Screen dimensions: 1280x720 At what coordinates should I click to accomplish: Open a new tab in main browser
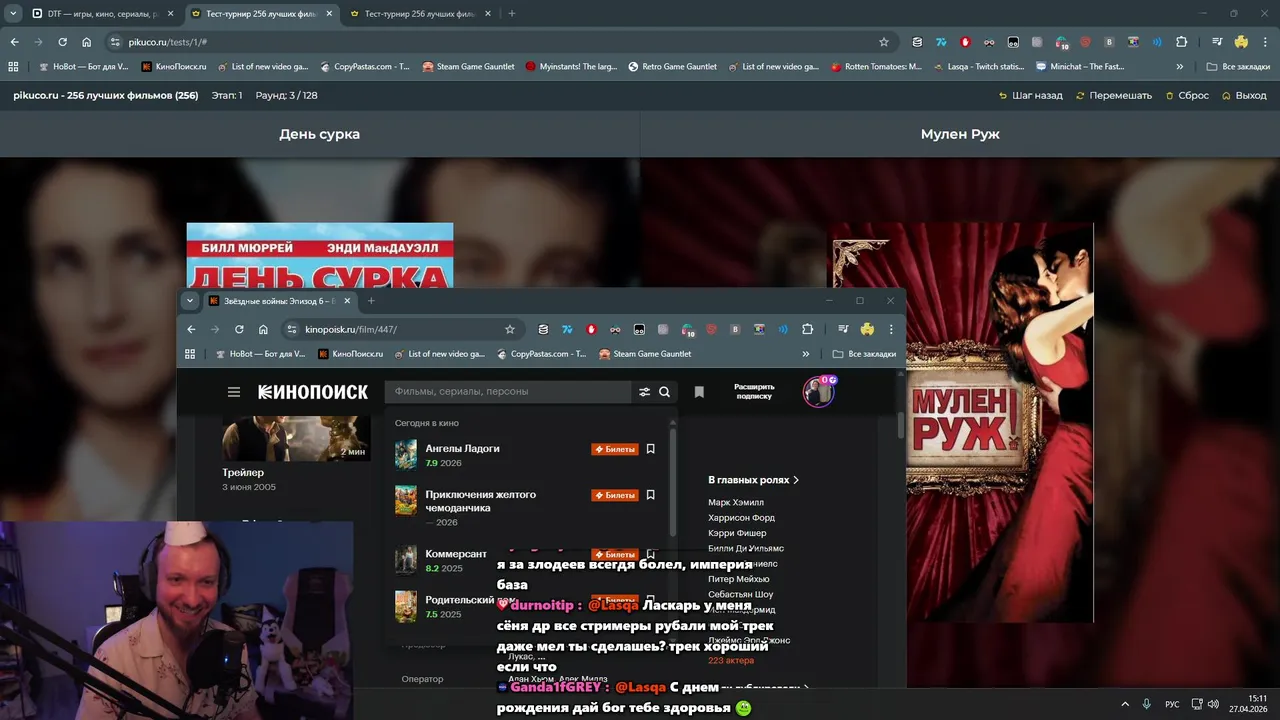pyautogui.click(x=512, y=14)
